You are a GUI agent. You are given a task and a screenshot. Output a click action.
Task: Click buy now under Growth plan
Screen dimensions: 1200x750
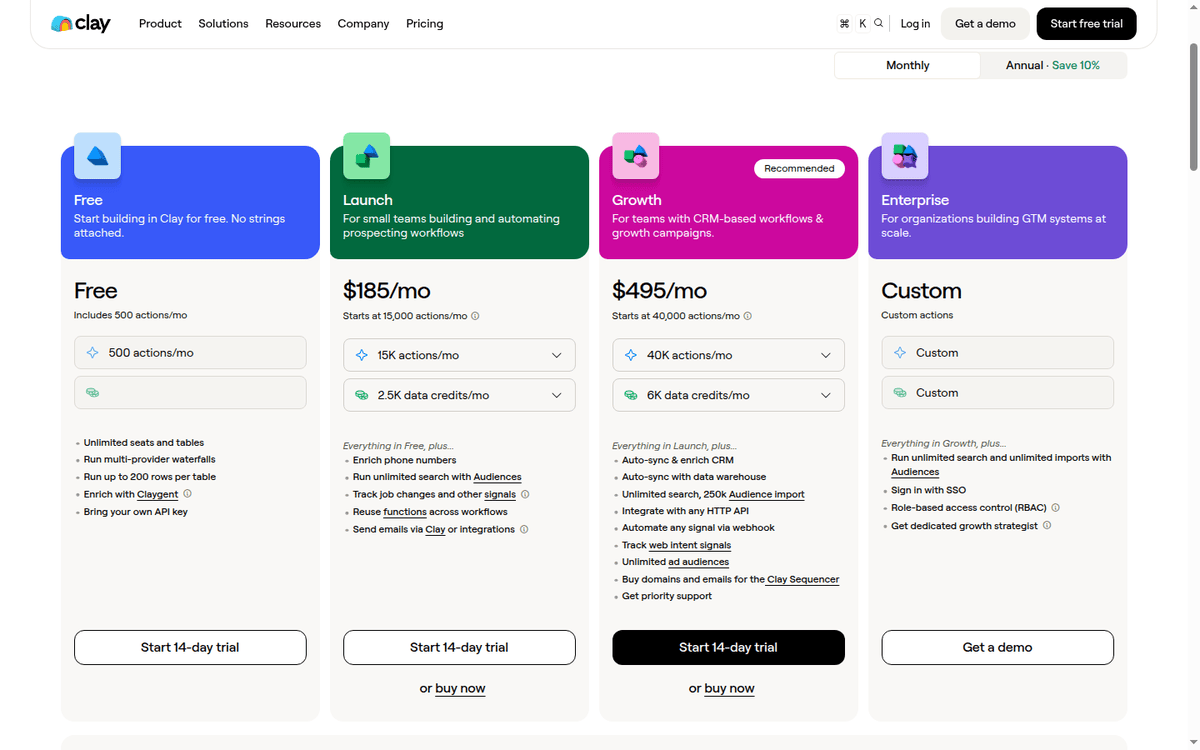[729, 689]
